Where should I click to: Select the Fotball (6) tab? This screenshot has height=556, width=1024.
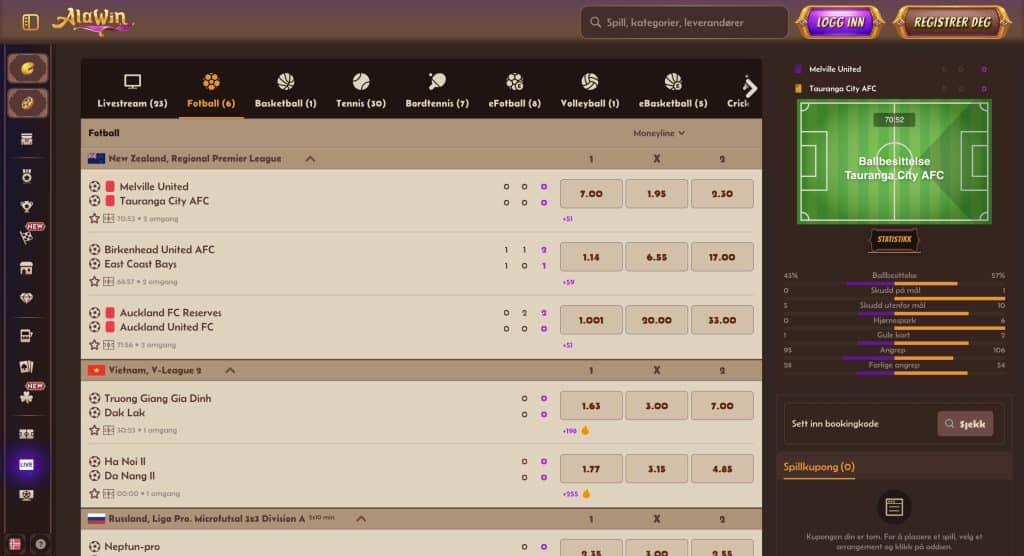pyautogui.click(x=210, y=90)
